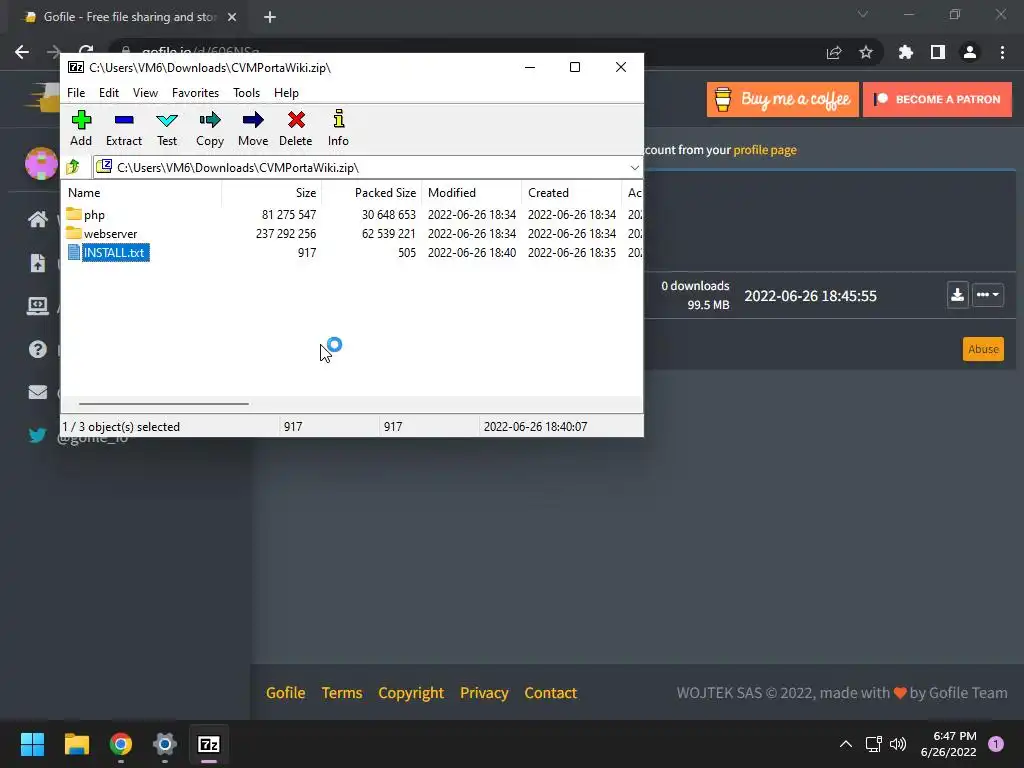Open the Windows Start menu
This screenshot has height=768, width=1024.
point(32,744)
